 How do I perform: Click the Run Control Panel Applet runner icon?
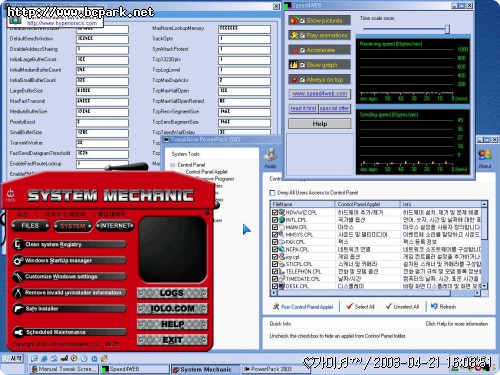tap(276, 307)
